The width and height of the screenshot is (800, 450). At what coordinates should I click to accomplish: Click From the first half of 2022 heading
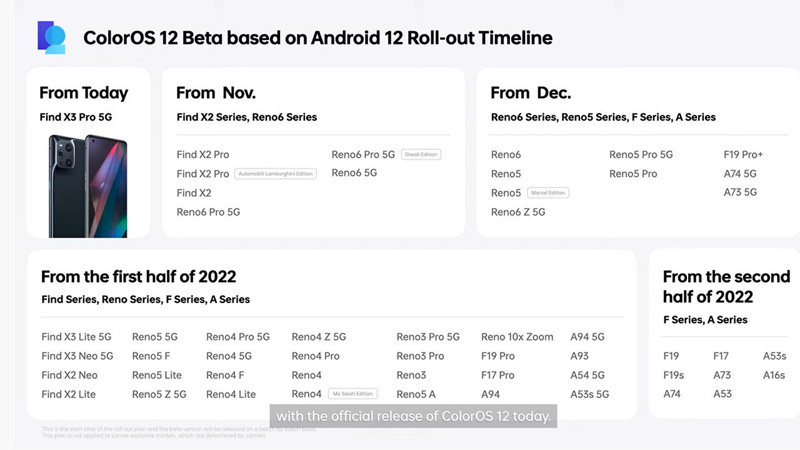click(x=139, y=277)
